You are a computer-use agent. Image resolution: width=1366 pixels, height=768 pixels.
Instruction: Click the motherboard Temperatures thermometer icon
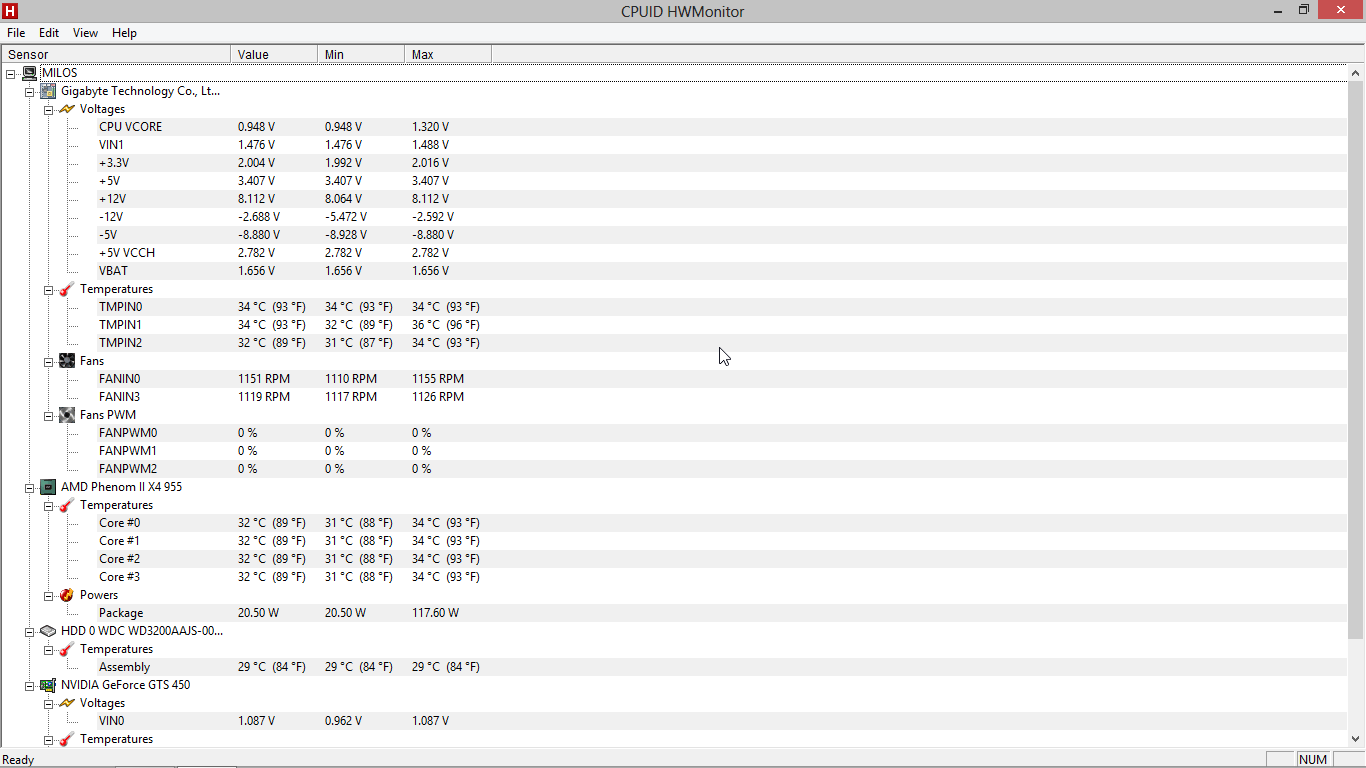point(67,289)
